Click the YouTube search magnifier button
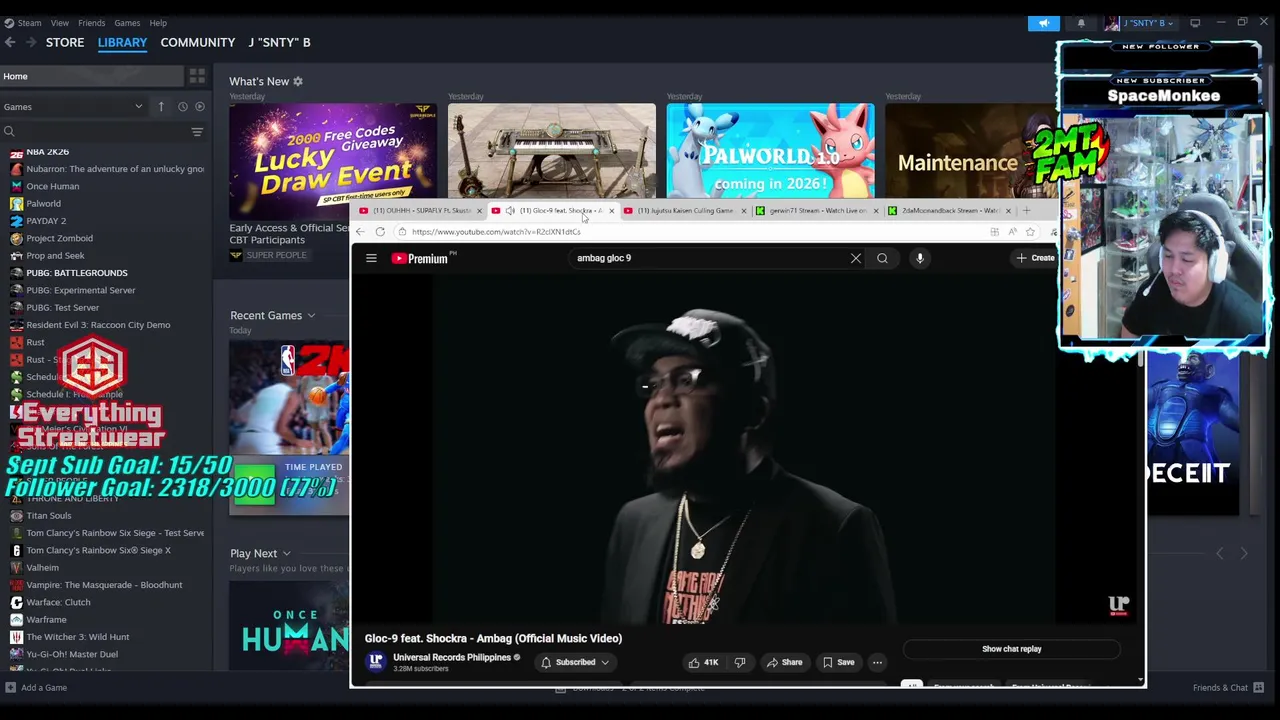This screenshot has width=1280, height=720. (x=882, y=258)
